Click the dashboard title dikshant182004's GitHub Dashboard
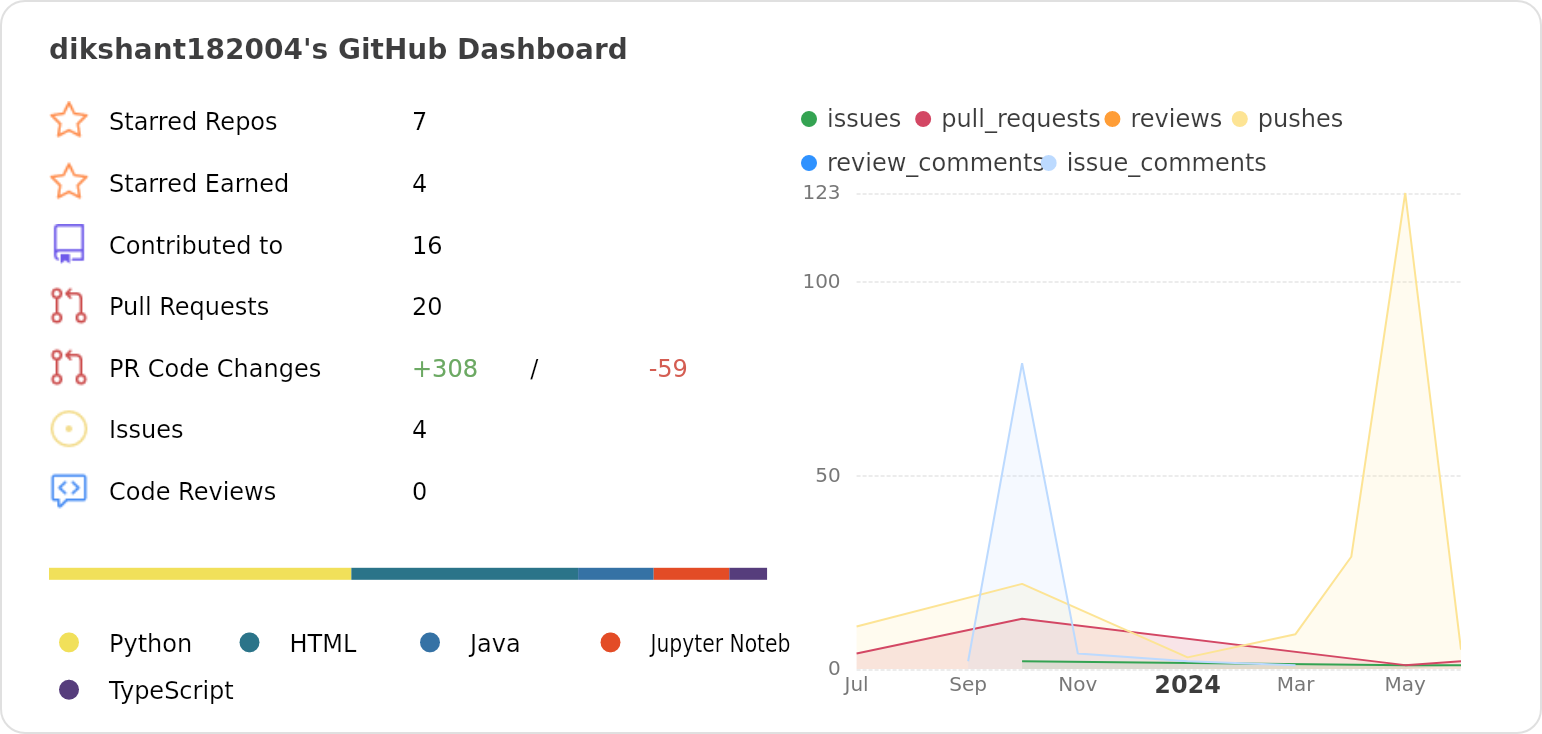The image size is (1542, 734). tap(338, 50)
